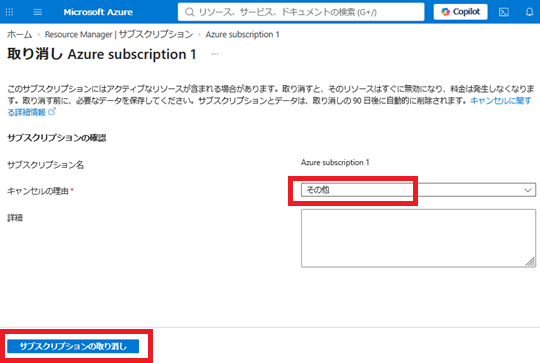540x363 pixels.
Task: Open the notifications bell
Action: click(530, 12)
